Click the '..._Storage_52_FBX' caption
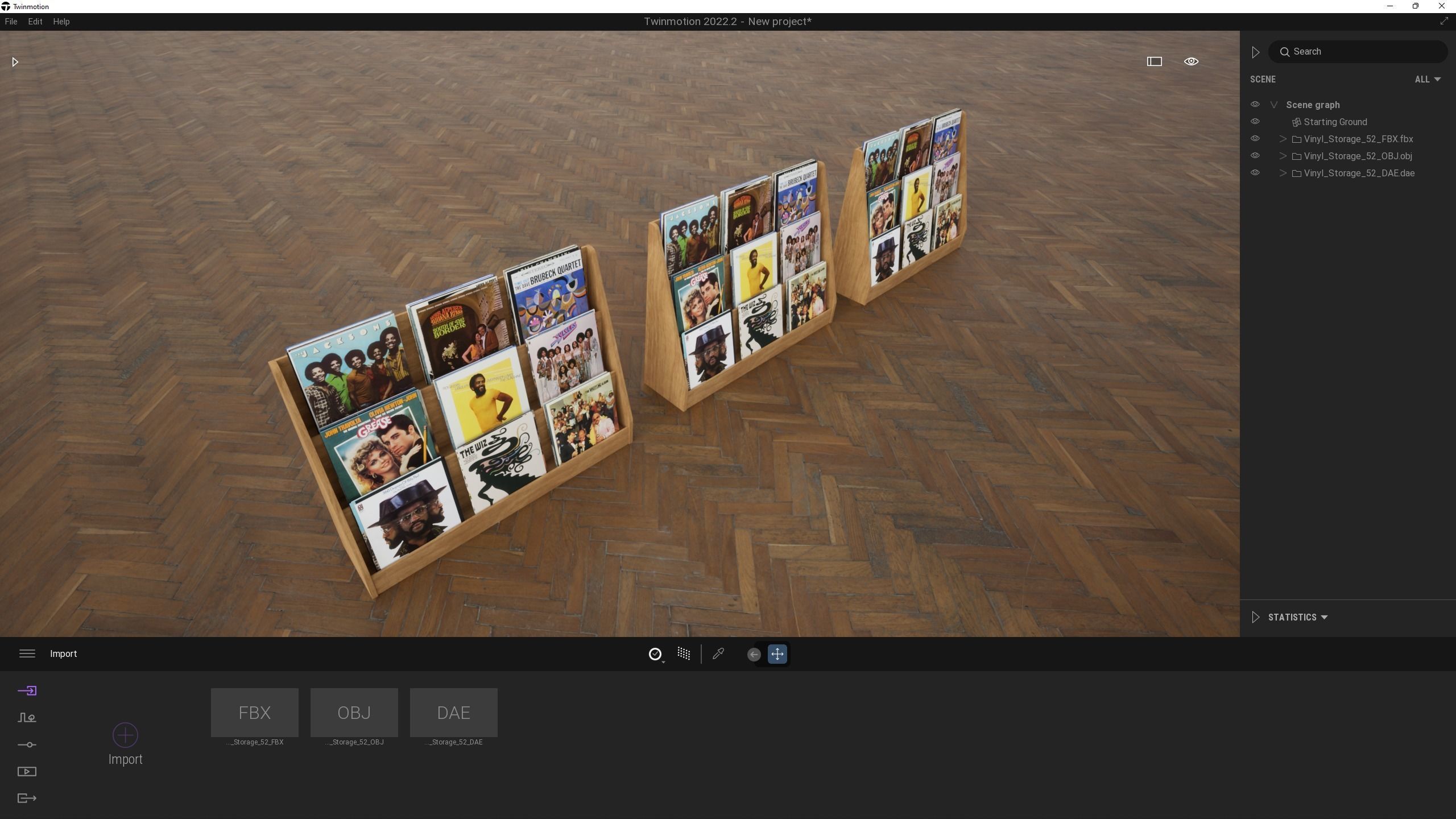The height and width of the screenshot is (819, 1456). coord(254,742)
